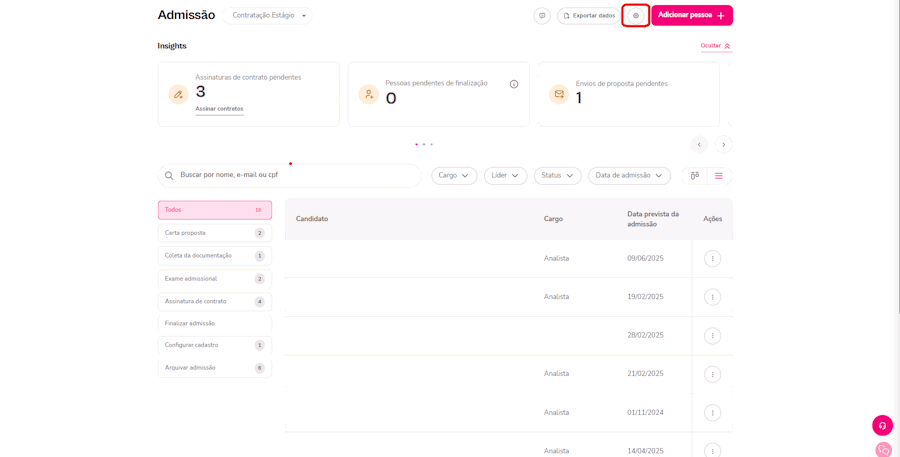Click the 19/02/2025 admission date
Screen dimensions: 900x457
click(x=645, y=297)
